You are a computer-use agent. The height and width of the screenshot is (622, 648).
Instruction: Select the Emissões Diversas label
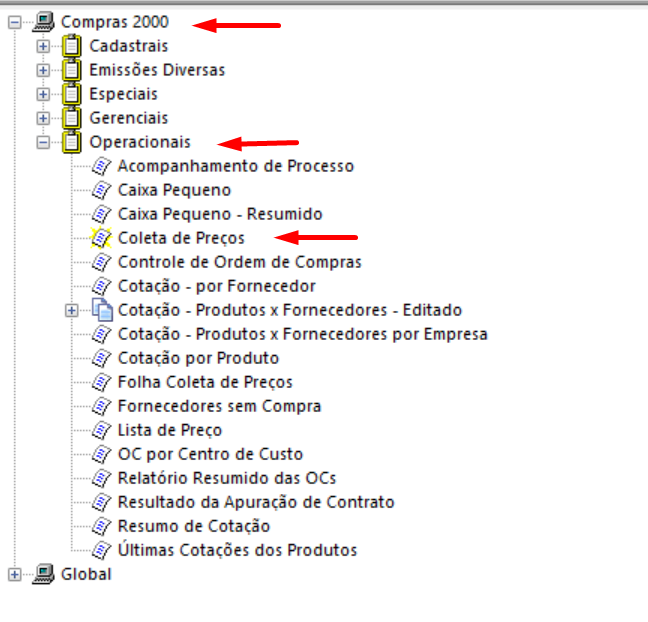[157, 70]
